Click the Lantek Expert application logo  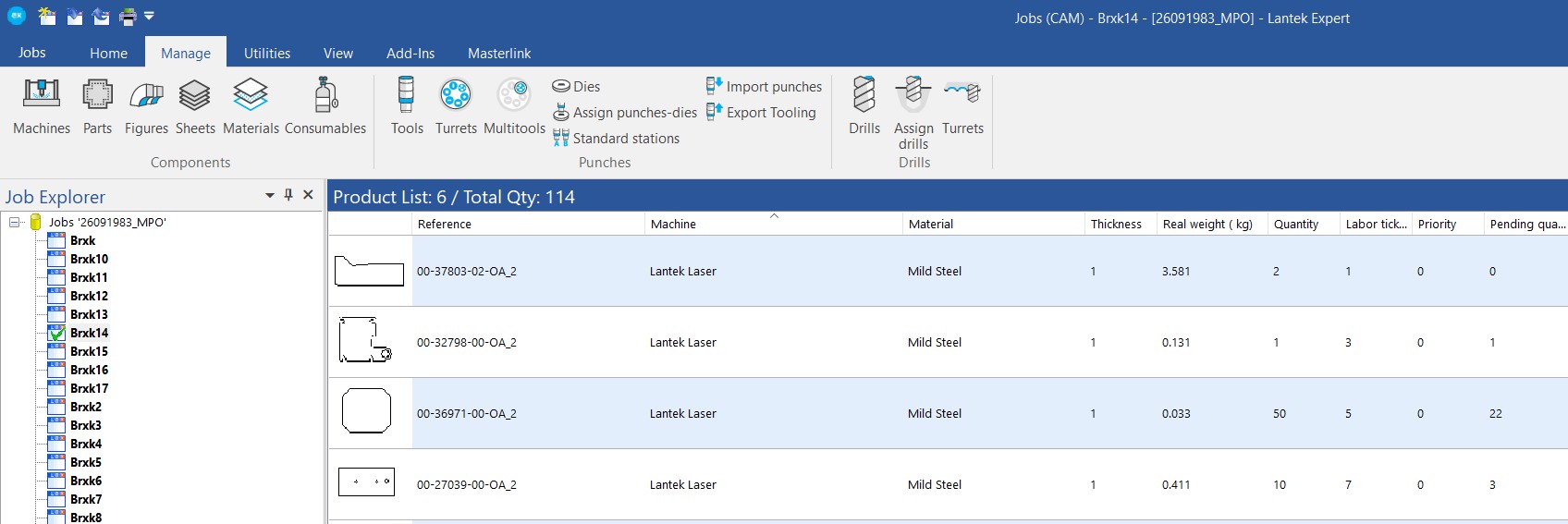pyautogui.click(x=17, y=15)
